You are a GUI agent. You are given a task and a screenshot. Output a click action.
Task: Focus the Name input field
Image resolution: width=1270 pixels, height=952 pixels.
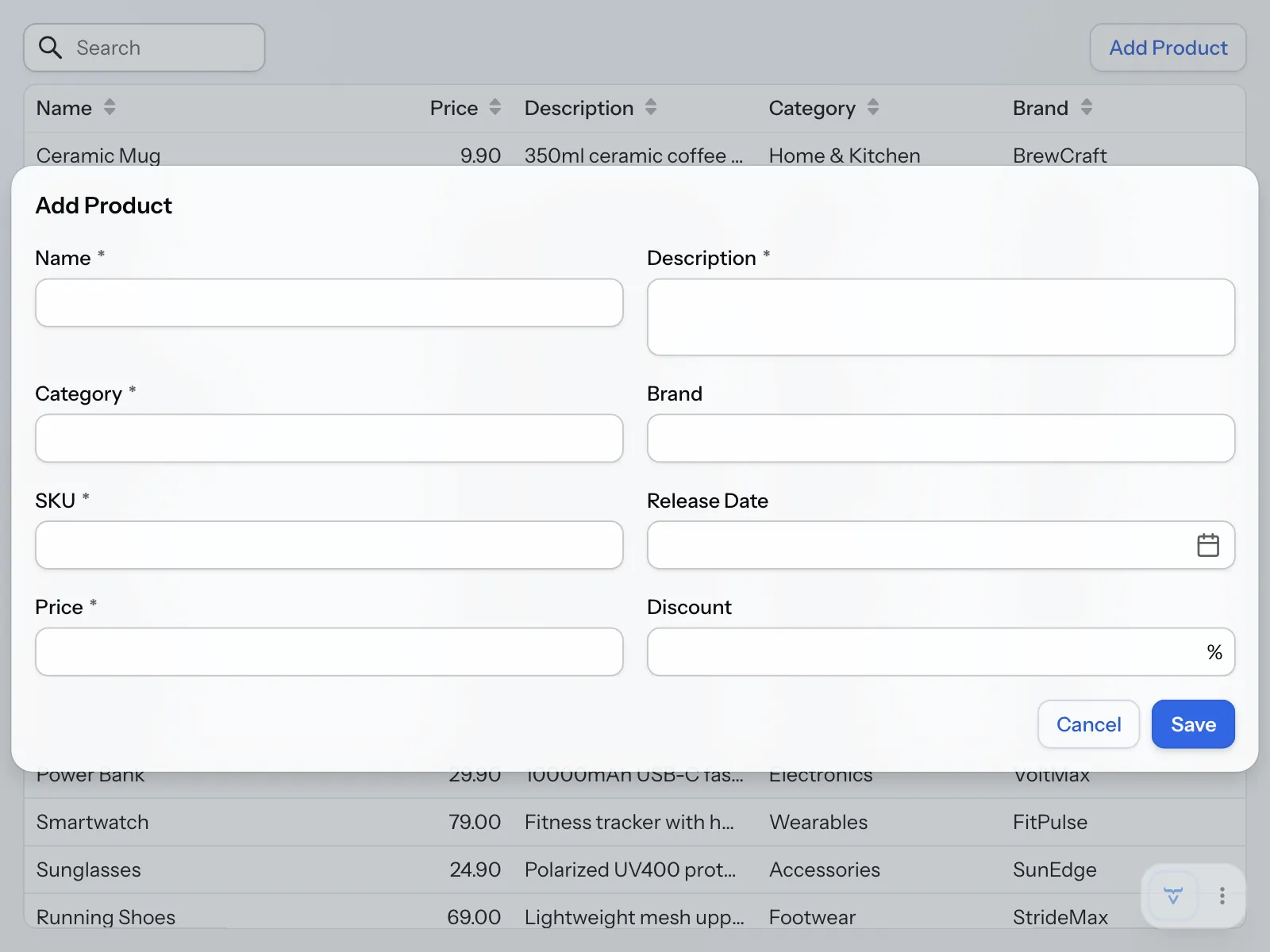click(x=329, y=302)
